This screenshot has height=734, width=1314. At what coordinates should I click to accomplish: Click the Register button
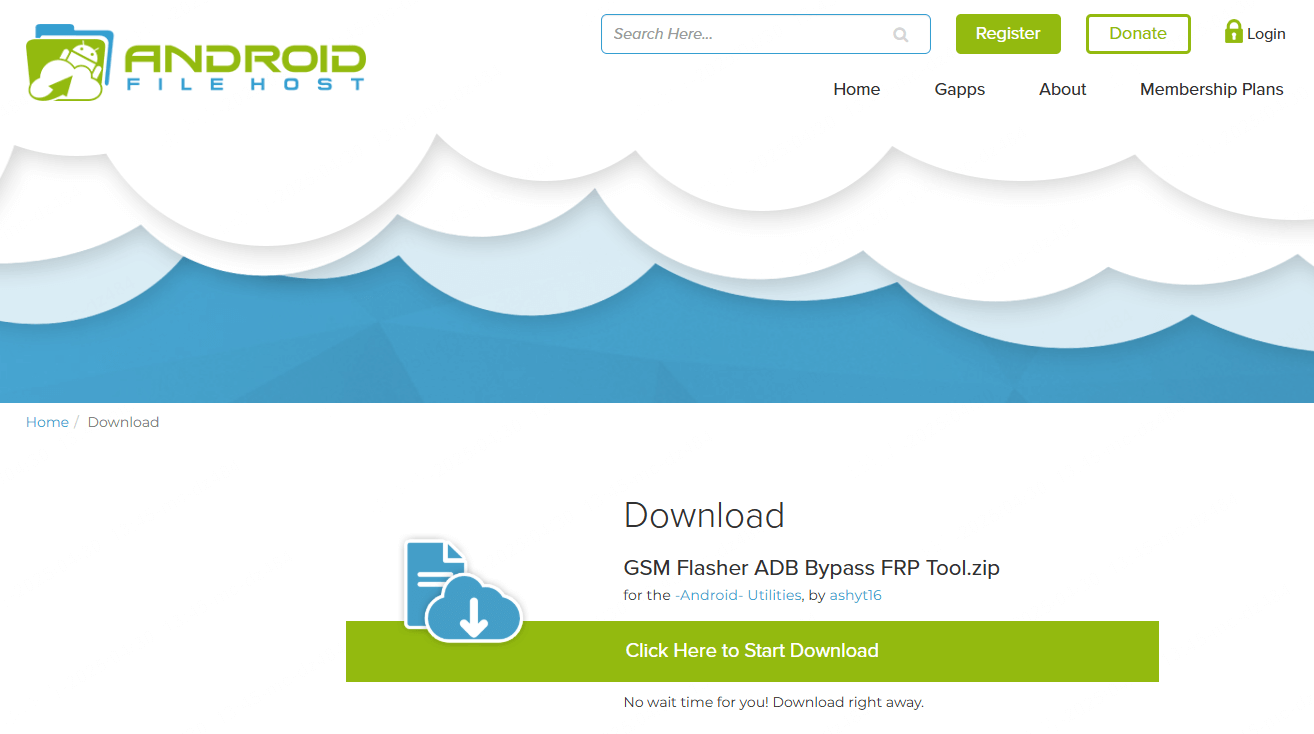pyautogui.click(x=1008, y=34)
